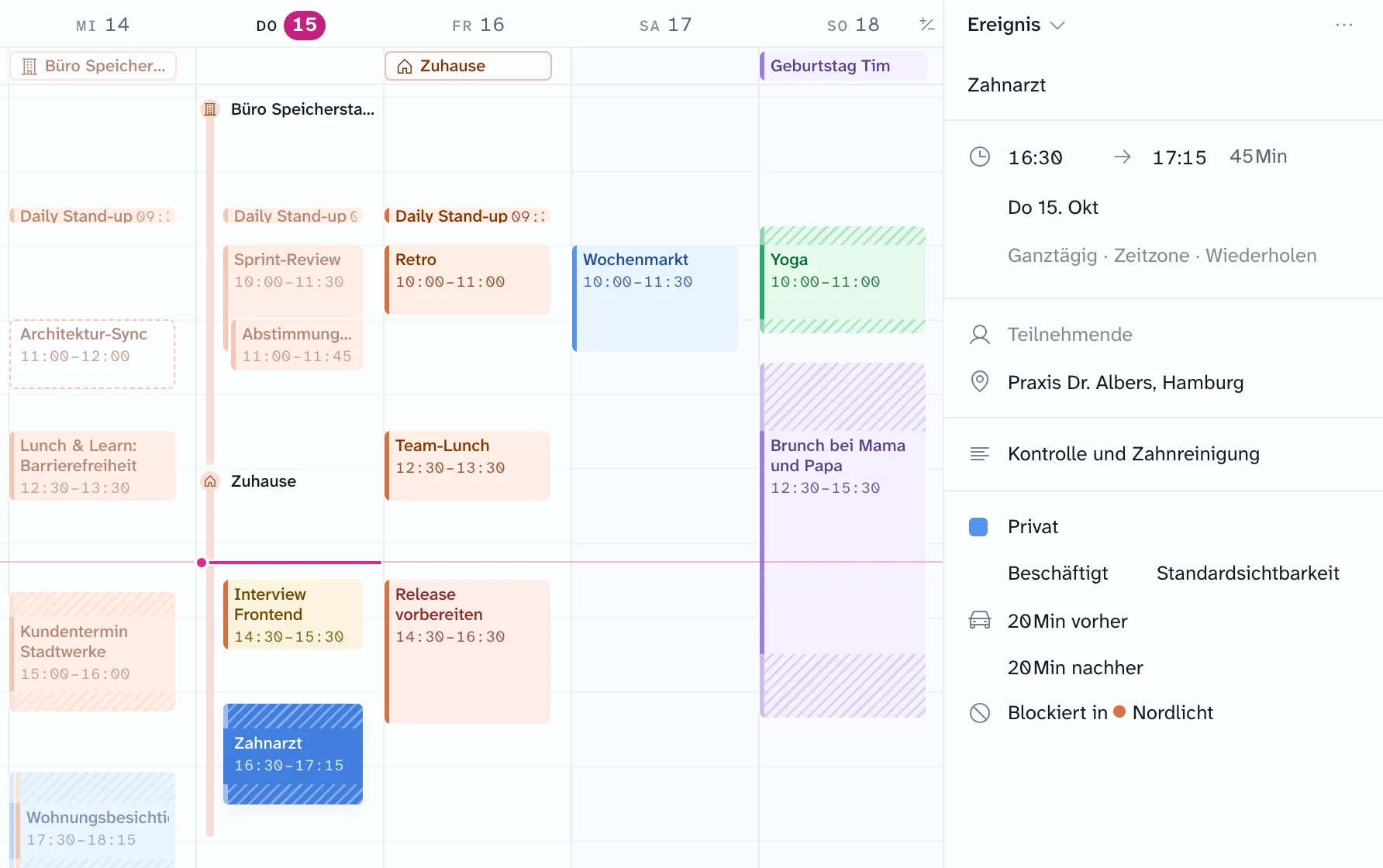Image resolution: width=1383 pixels, height=868 pixels.
Task: Click the Teilnehmende person icon
Action: coord(980,335)
